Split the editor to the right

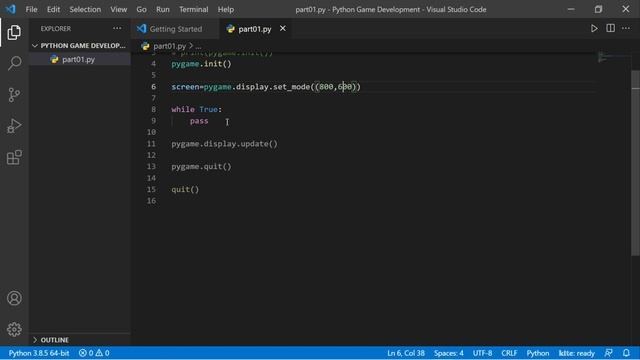click(610, 29)
